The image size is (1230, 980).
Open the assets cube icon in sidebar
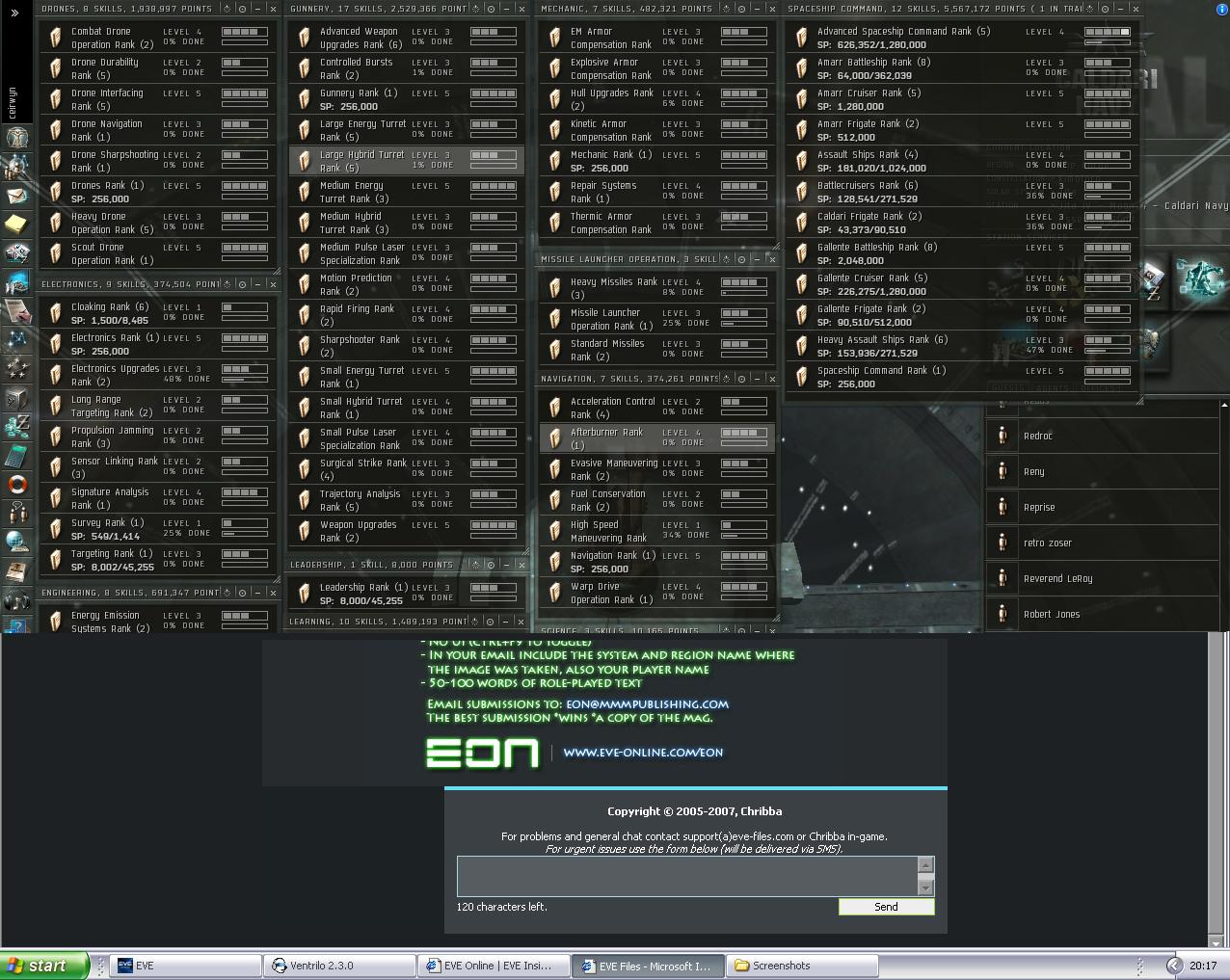point(17,397)
